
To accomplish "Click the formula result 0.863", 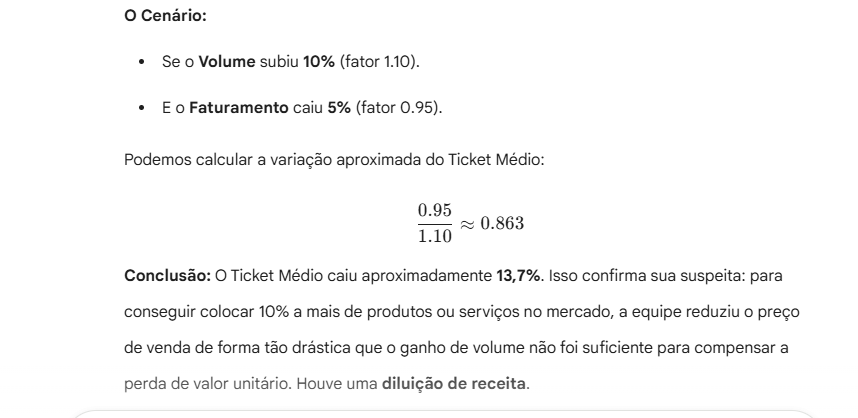I will point(502,223).
